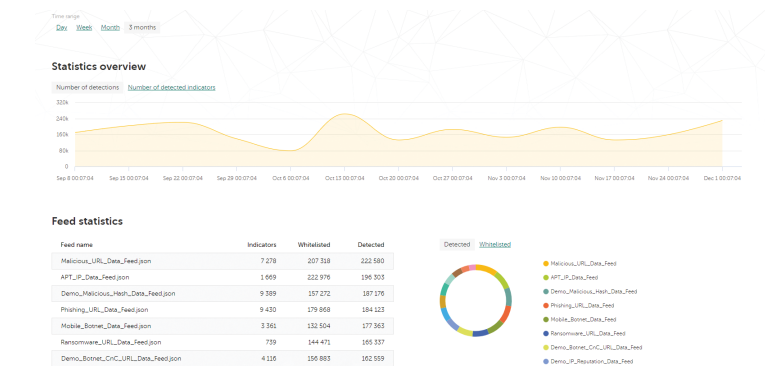Click the Statistics overview heading

click(99, 66)
